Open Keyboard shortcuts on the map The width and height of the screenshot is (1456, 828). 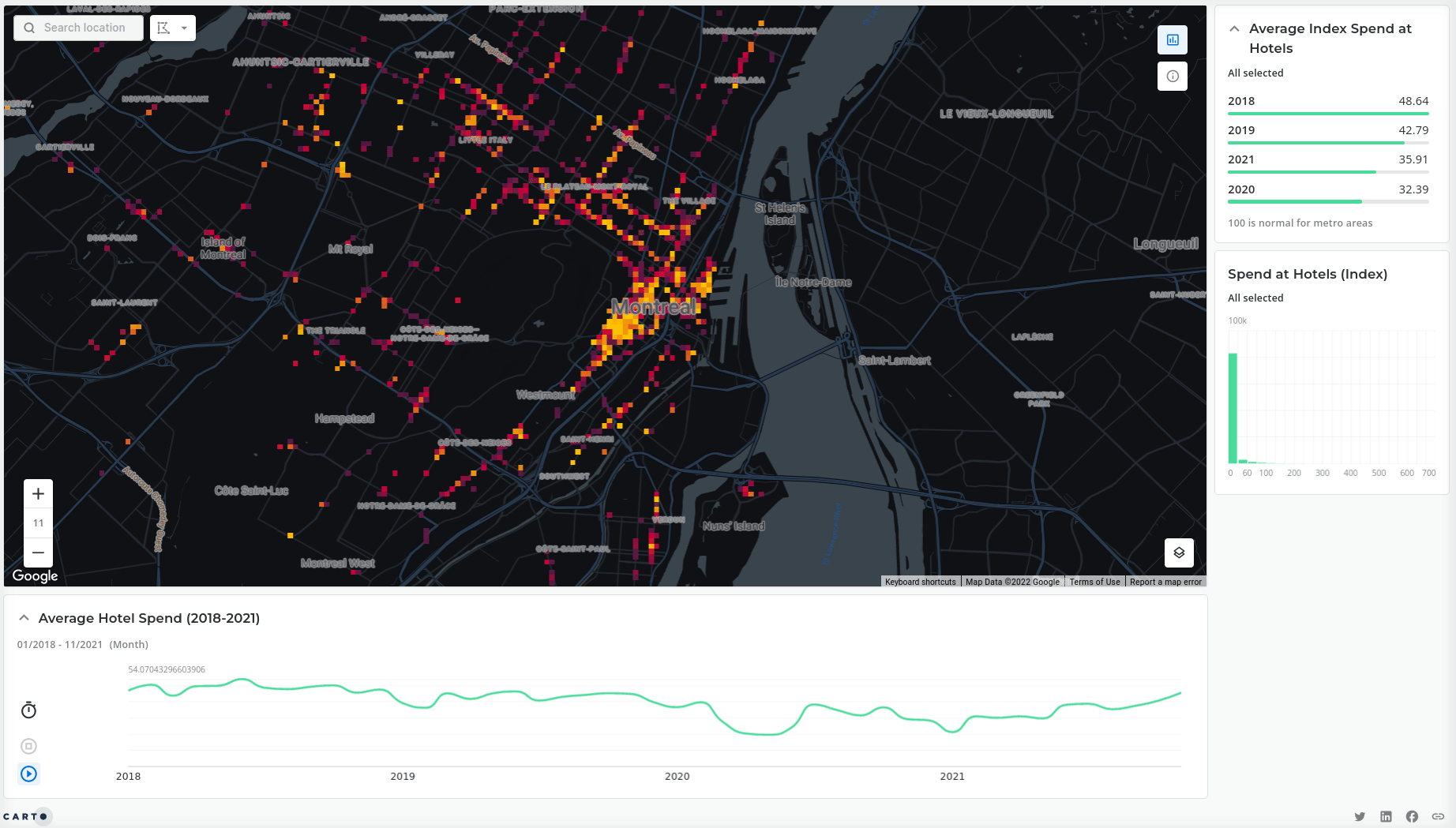click(920, 582)
